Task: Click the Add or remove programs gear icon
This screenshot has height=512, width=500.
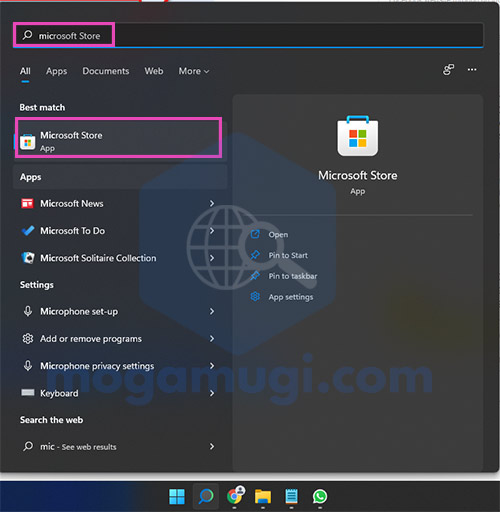Action: [x=28, y=338]
